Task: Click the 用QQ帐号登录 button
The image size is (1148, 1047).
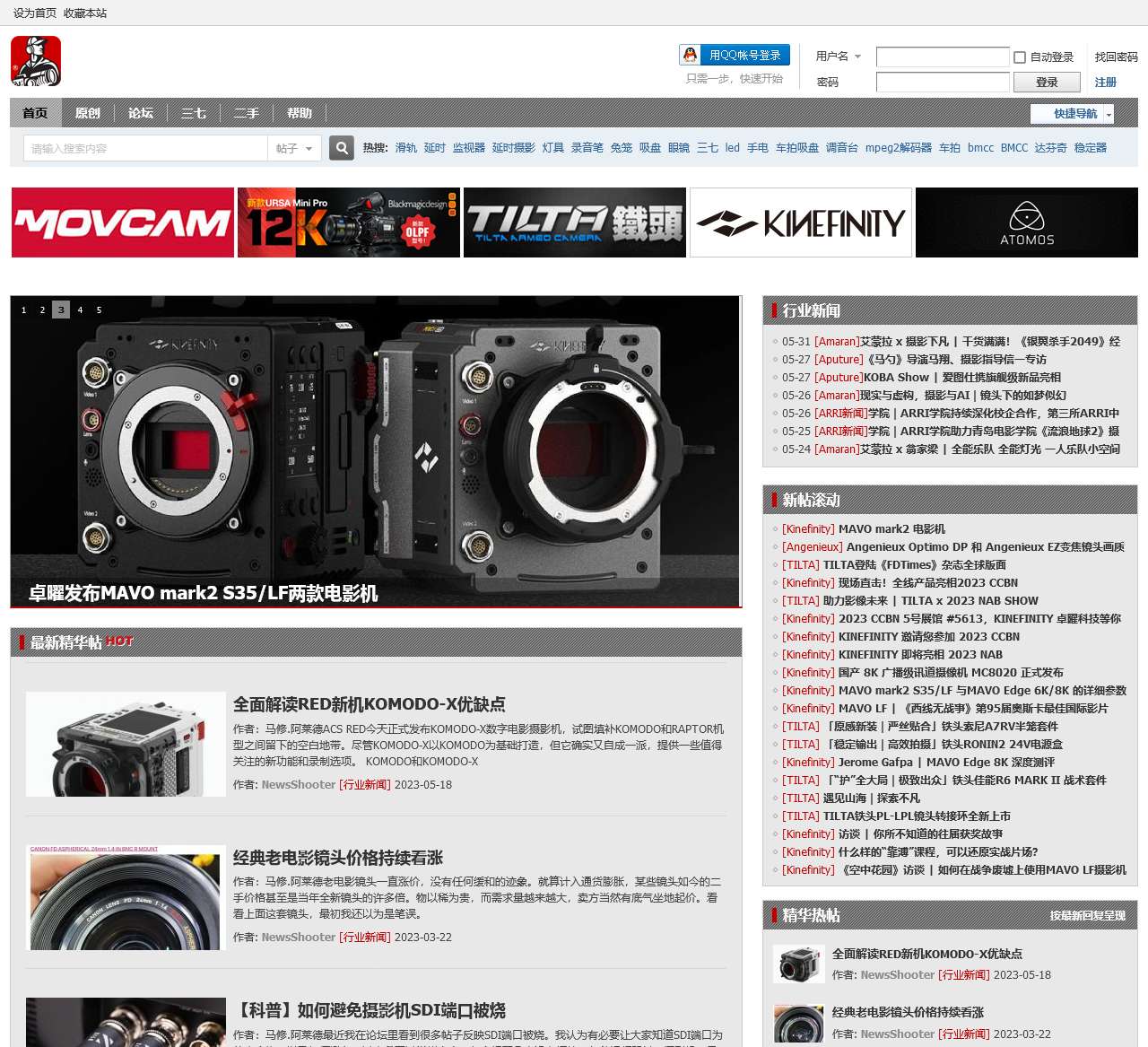Action: click(x=735, y=55)
